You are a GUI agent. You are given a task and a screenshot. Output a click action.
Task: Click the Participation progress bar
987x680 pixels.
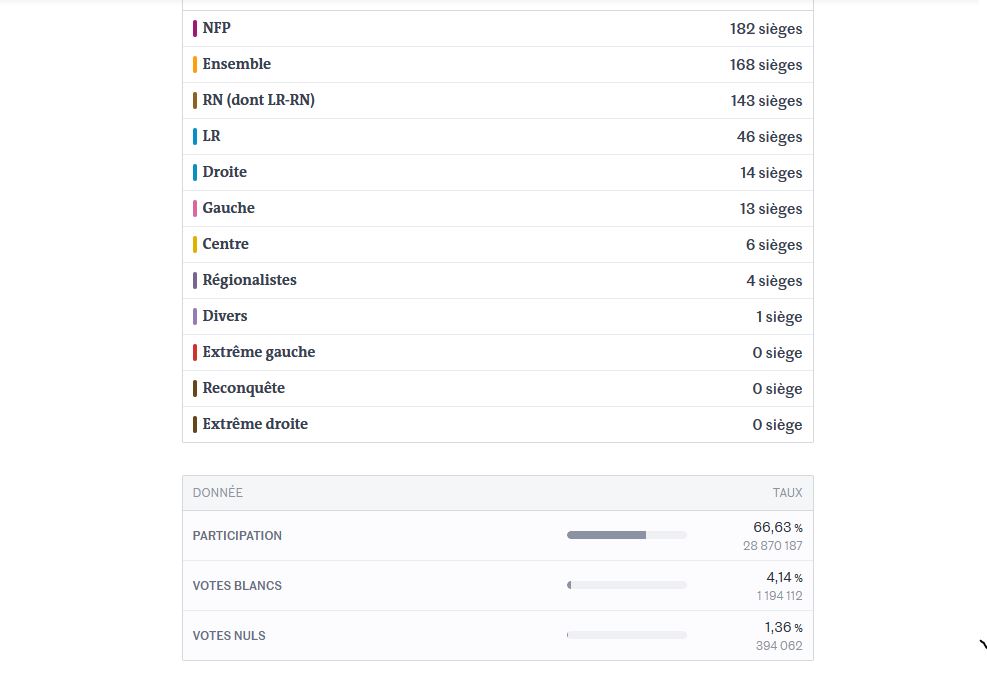tap(626, 535)
